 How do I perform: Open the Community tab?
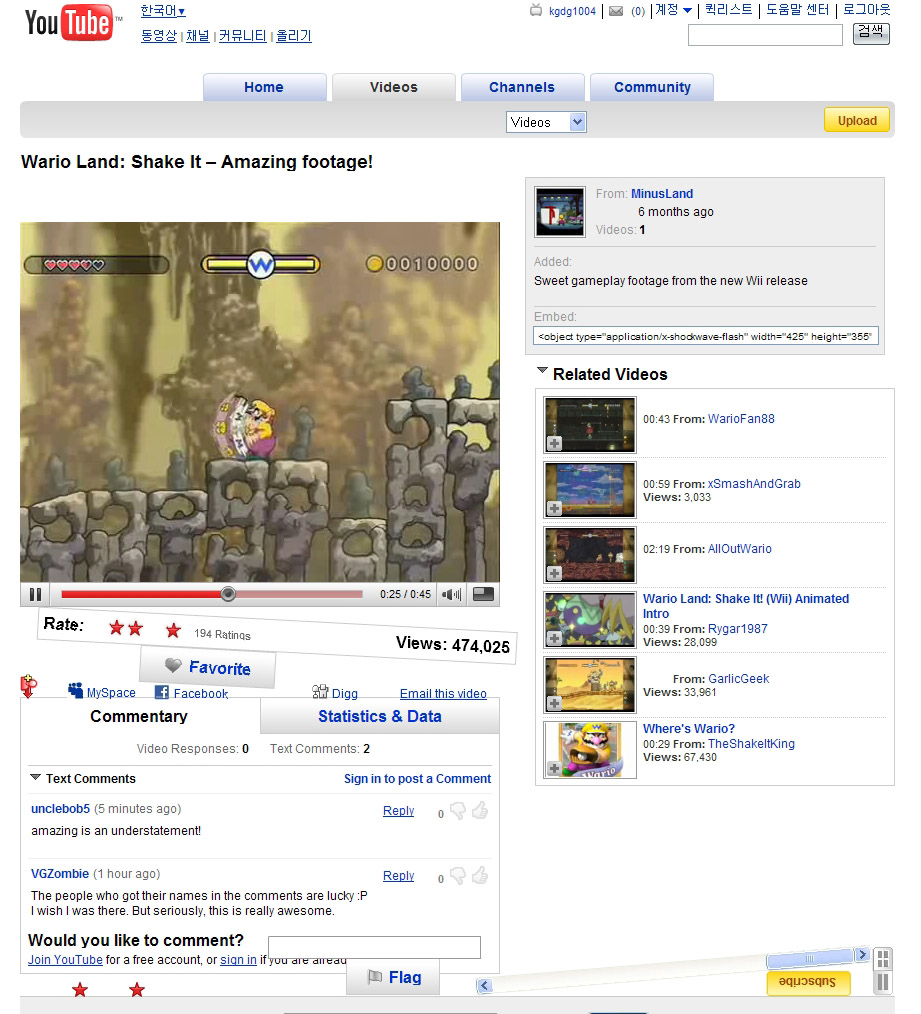(x=652, y=87)
